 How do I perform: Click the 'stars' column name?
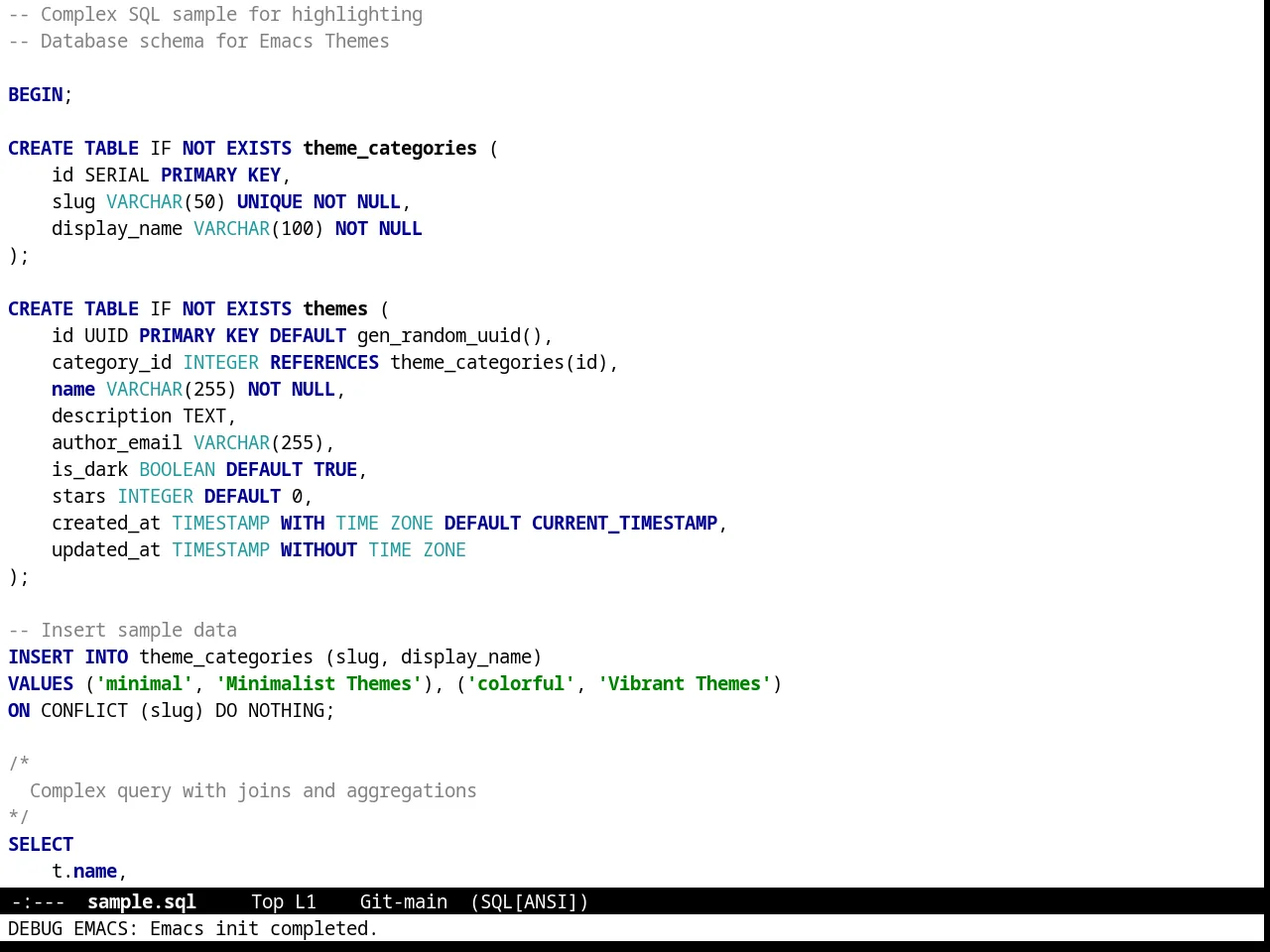(79, 496)
